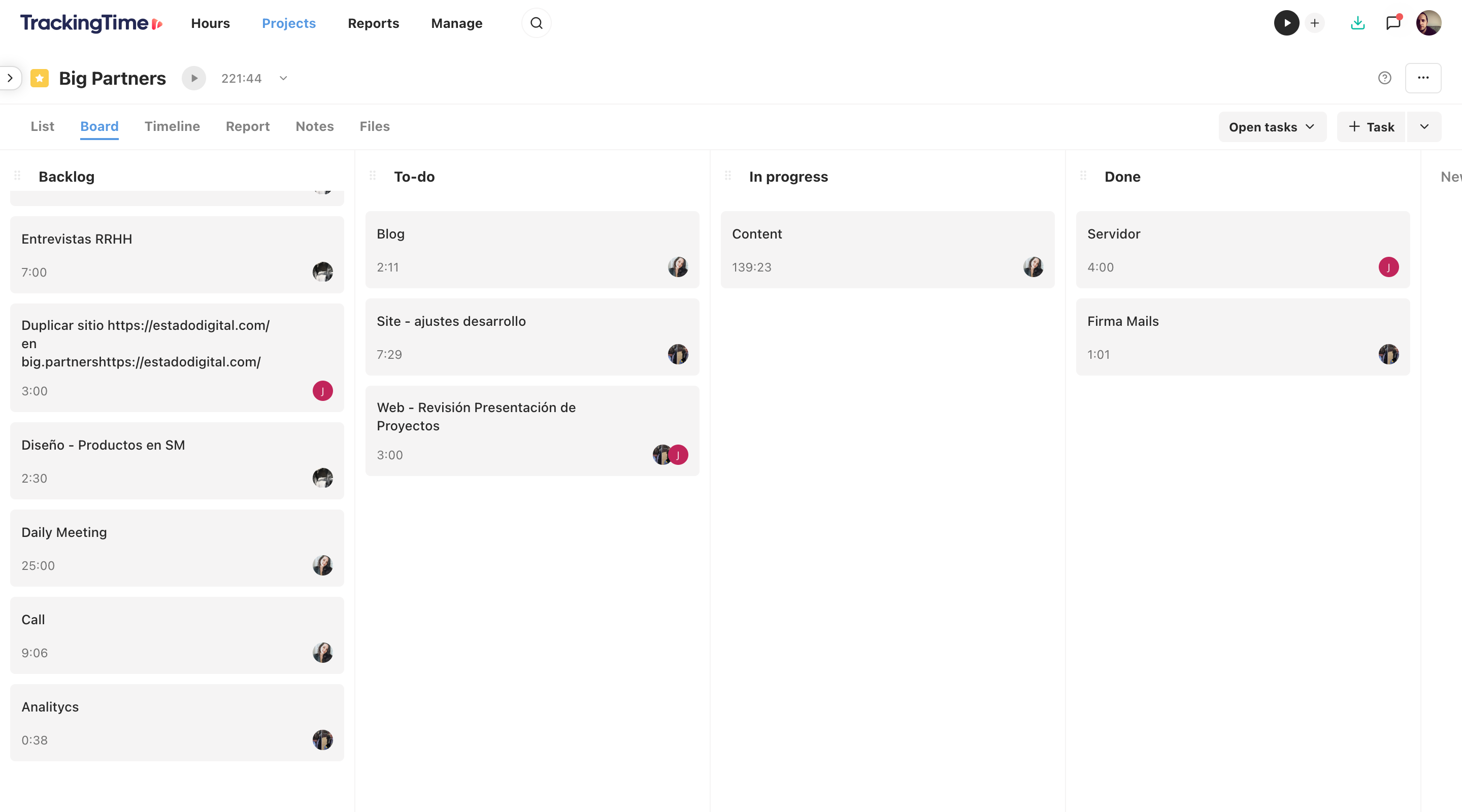Click assignee avatar on Daily Meeting card

pyautogui.click(x=323, y=565)
